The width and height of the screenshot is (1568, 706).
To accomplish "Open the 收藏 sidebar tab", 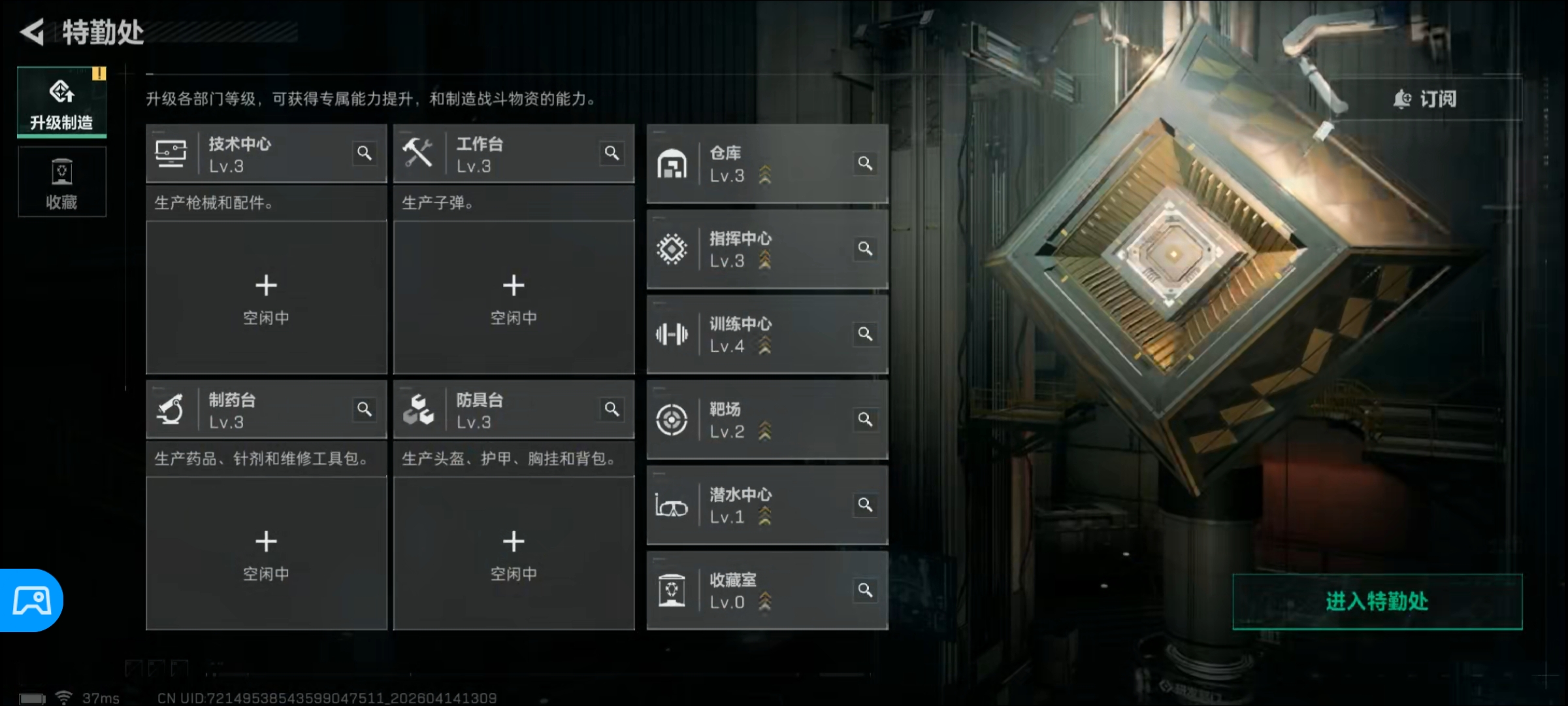I will 61,182.
